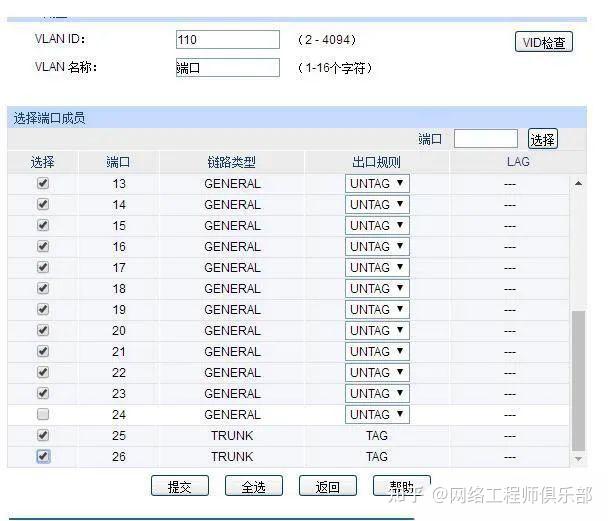
Task: Expand UNTAG dropdown for port 18
Action: coord(377,288)
